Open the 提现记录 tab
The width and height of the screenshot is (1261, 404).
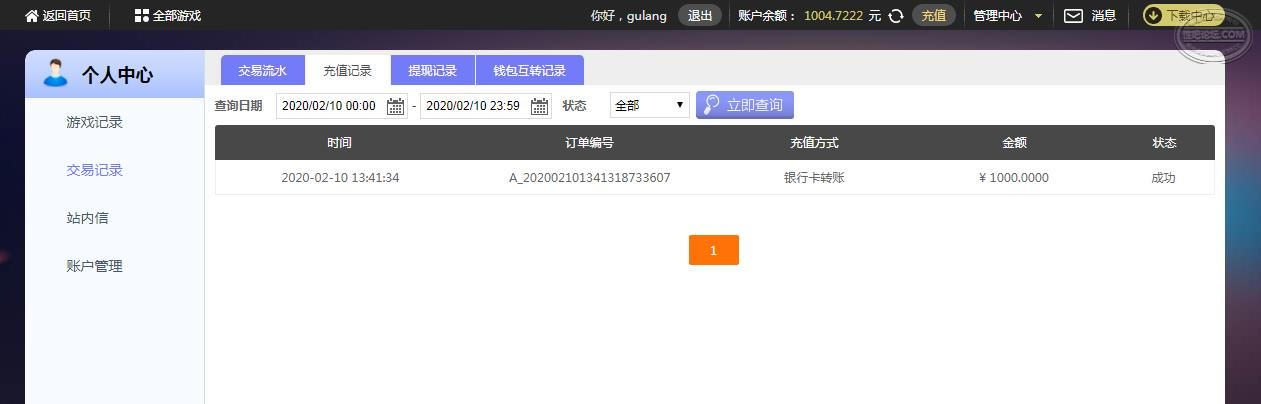click(x=432, y=70)
